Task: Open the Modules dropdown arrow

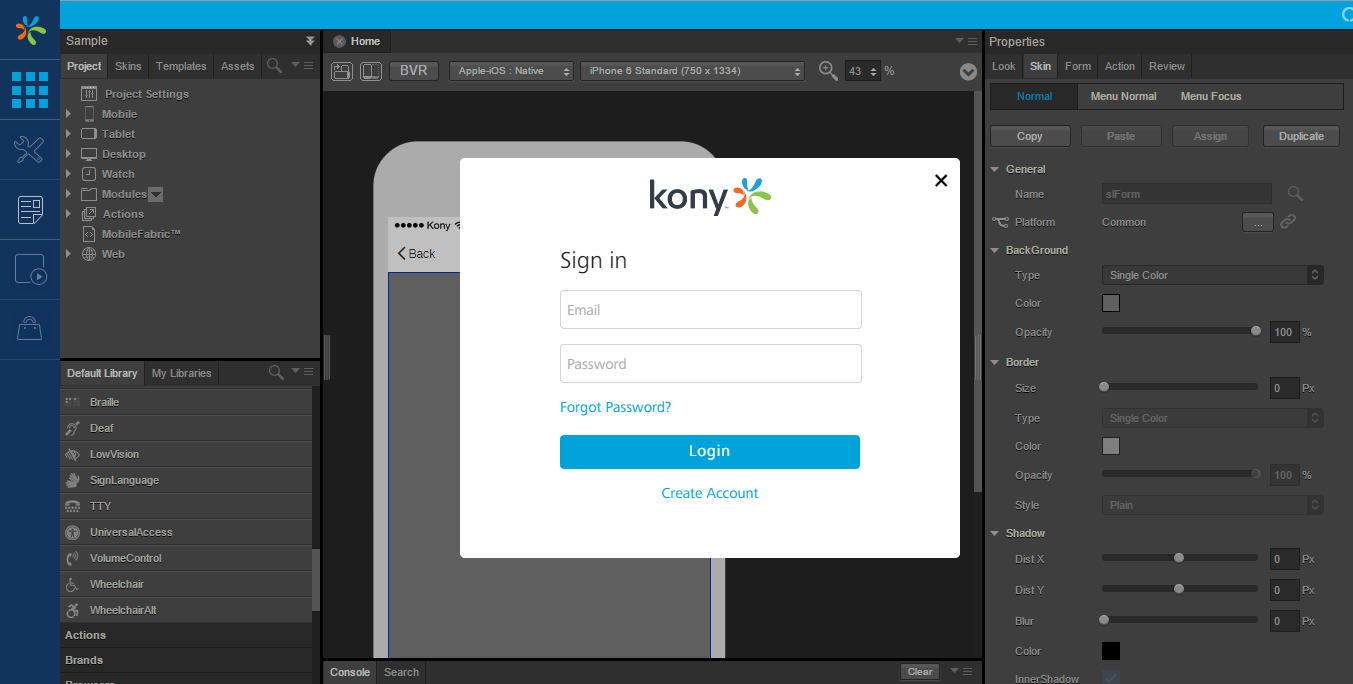Action: click(156, 195)
